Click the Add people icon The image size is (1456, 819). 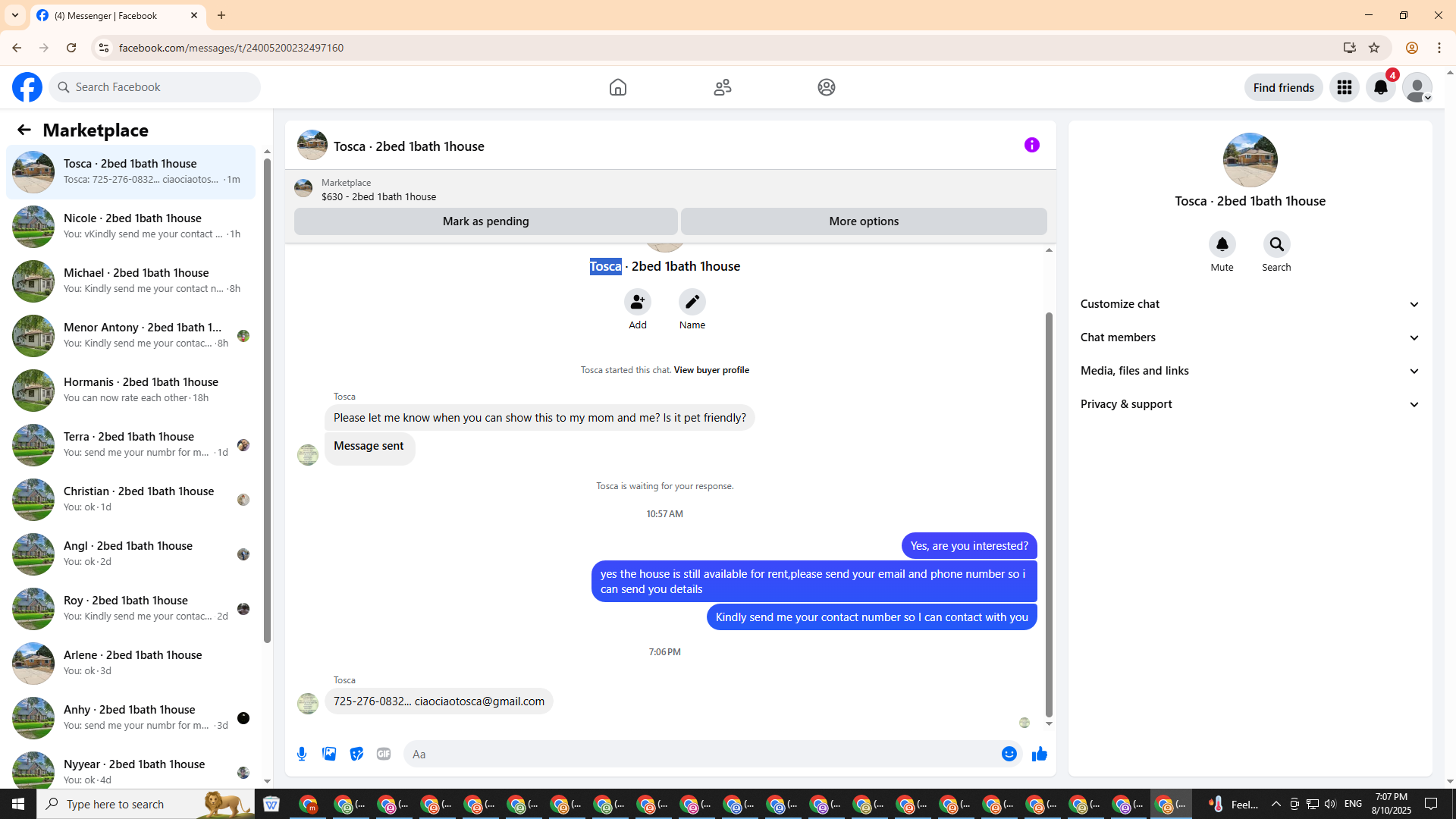point(638,303)
